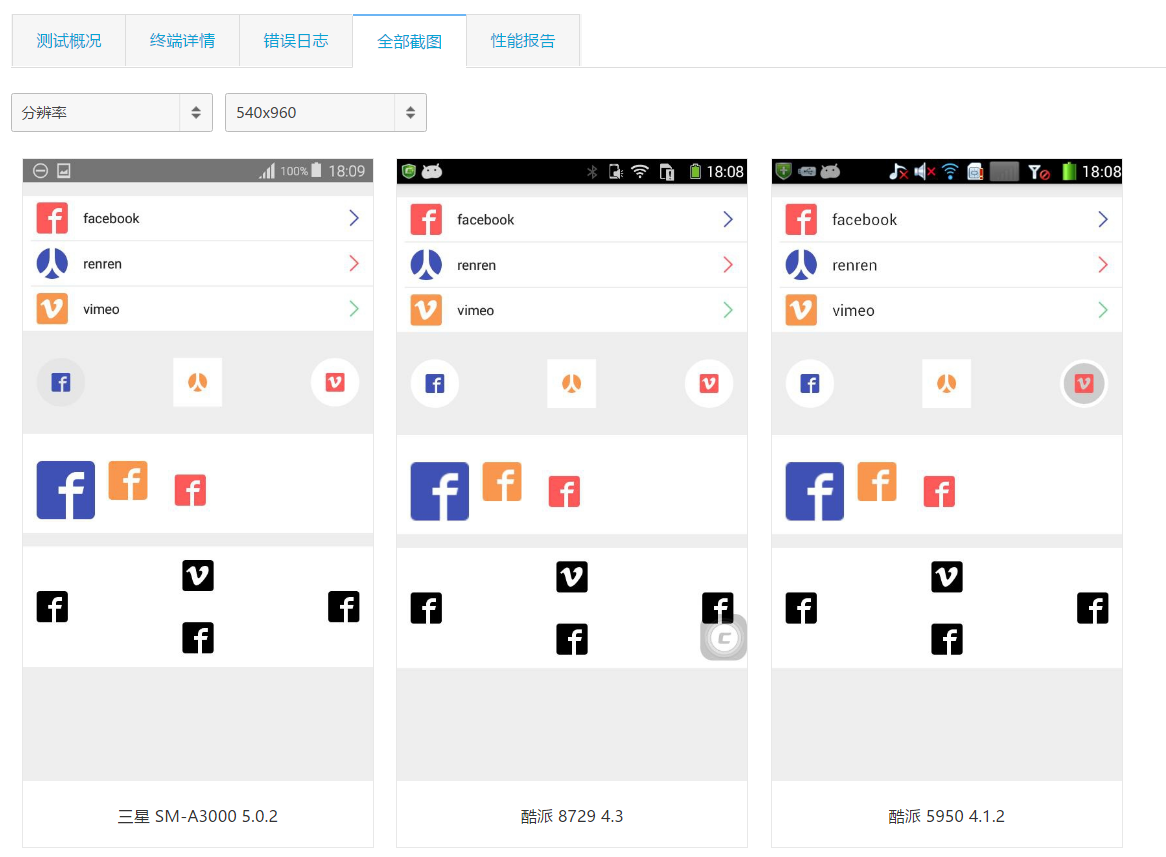Click renren icon in Coolpad 5950 list

point(801,265)
